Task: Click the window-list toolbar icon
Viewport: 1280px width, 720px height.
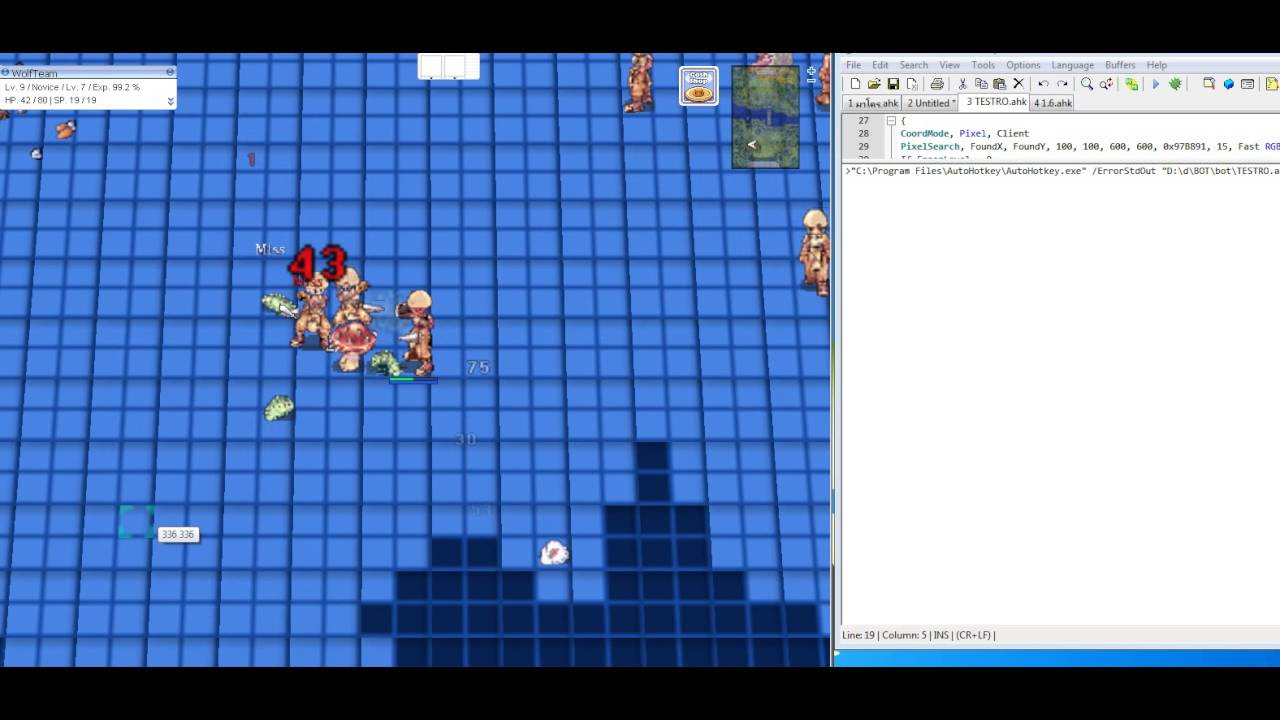Action: (x=1247, y=84)
